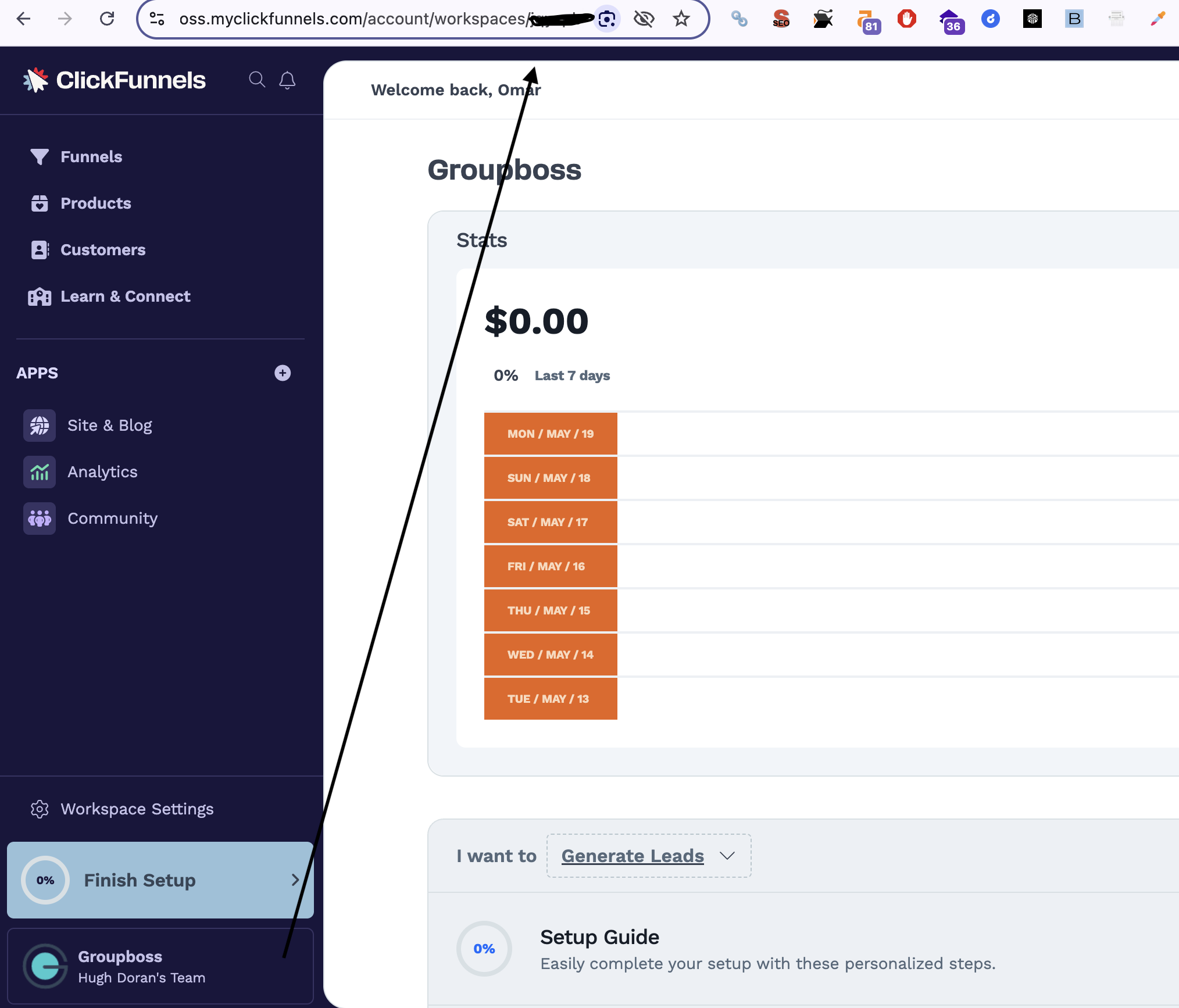Open the Community app
1179x1008 pixels.
[x=112, y=519]
